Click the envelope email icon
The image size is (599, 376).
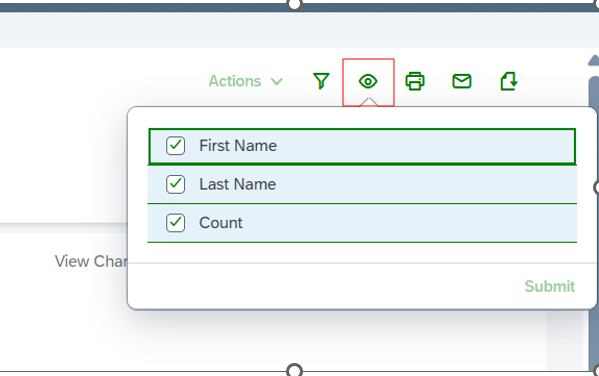click(462, 81)
